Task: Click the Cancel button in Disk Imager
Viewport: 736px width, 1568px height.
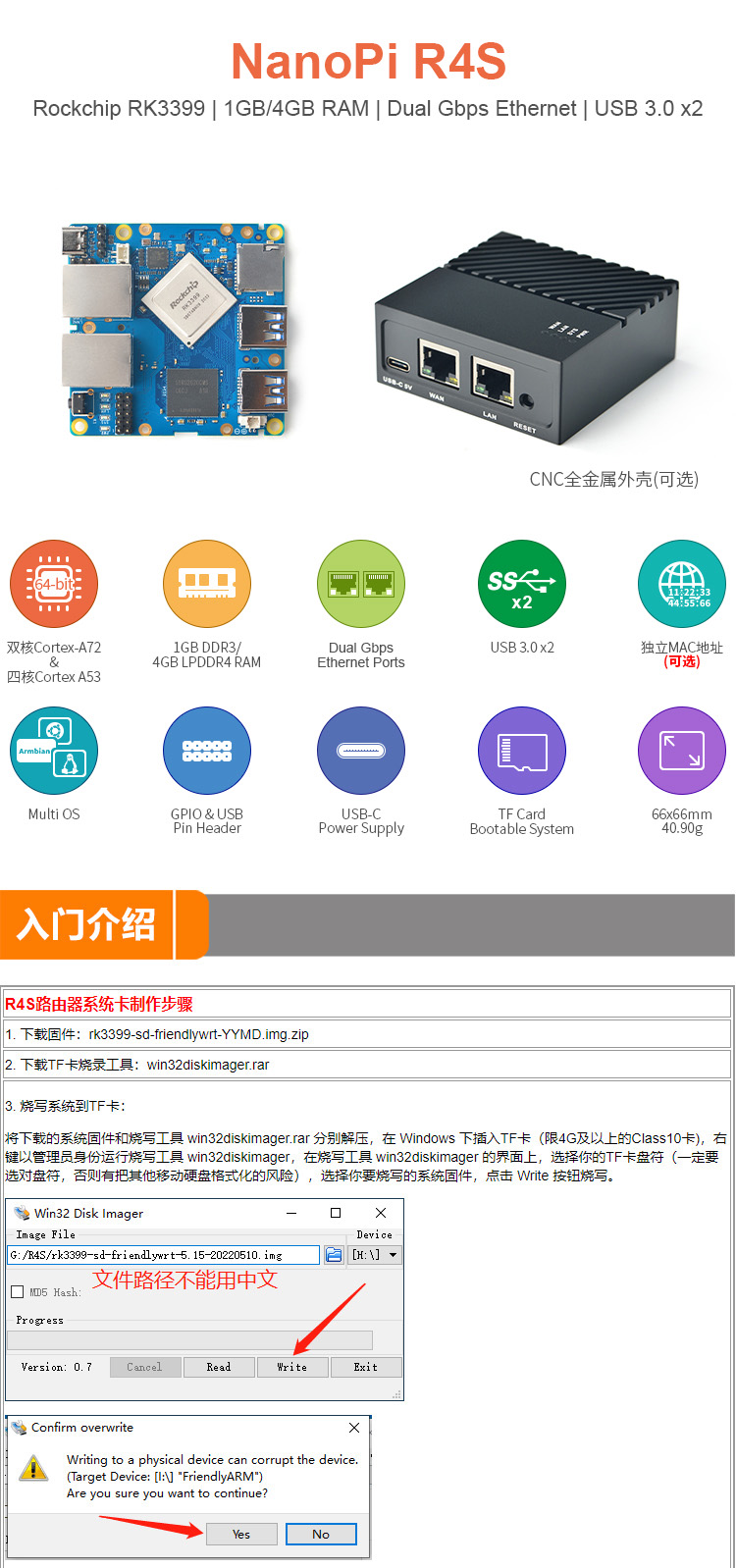Action: click(x=144, y=1367)
